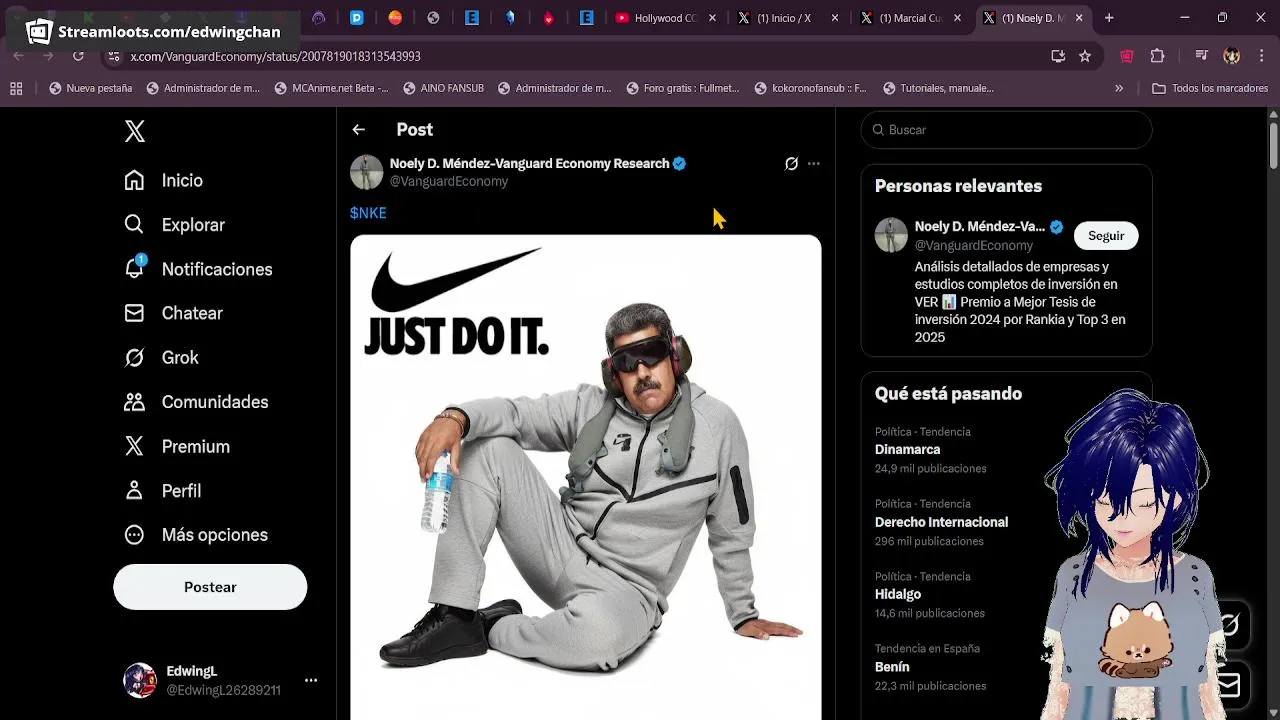Open the kokoronofansub bookmark
The height and width of the screenshot is (720, 1280).
(810, 88)
